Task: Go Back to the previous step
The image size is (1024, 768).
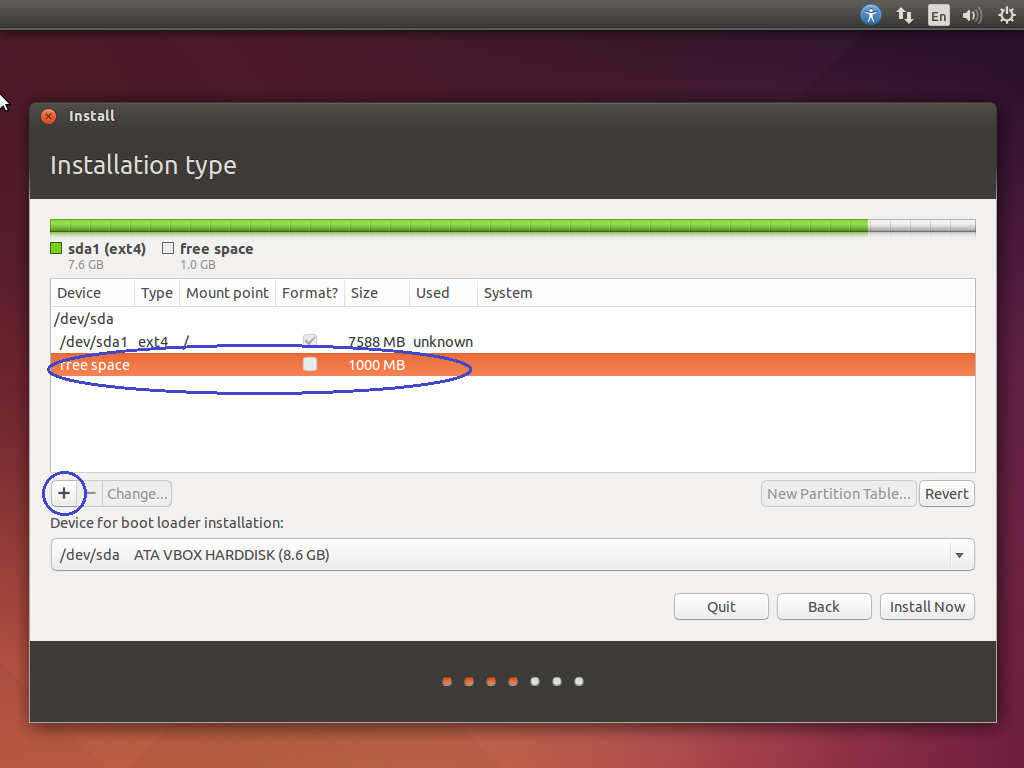Action: 823,606
